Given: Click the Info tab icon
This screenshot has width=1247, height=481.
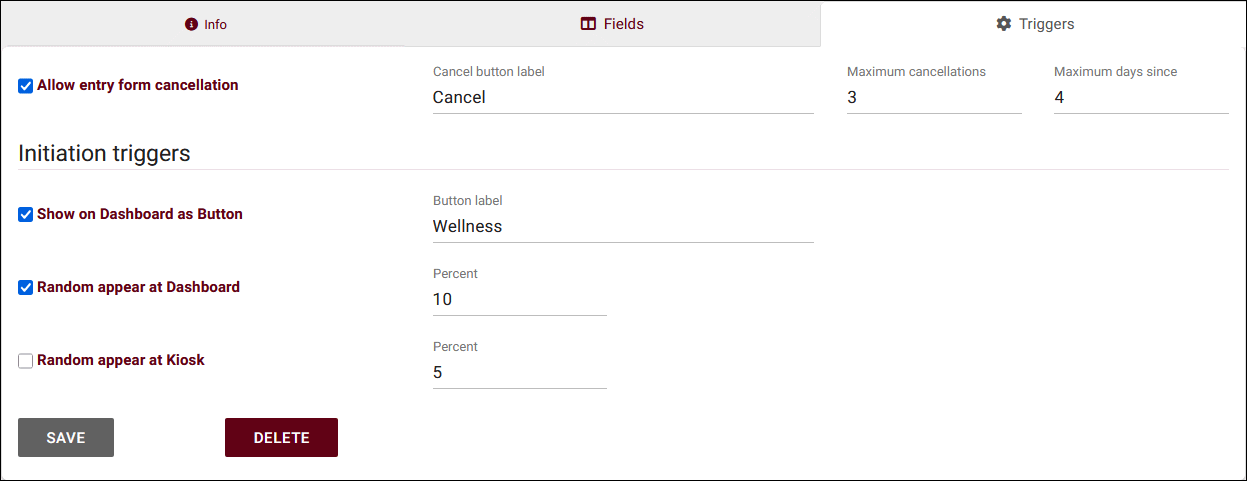Looking at the screenshot, I should (191, 24).
